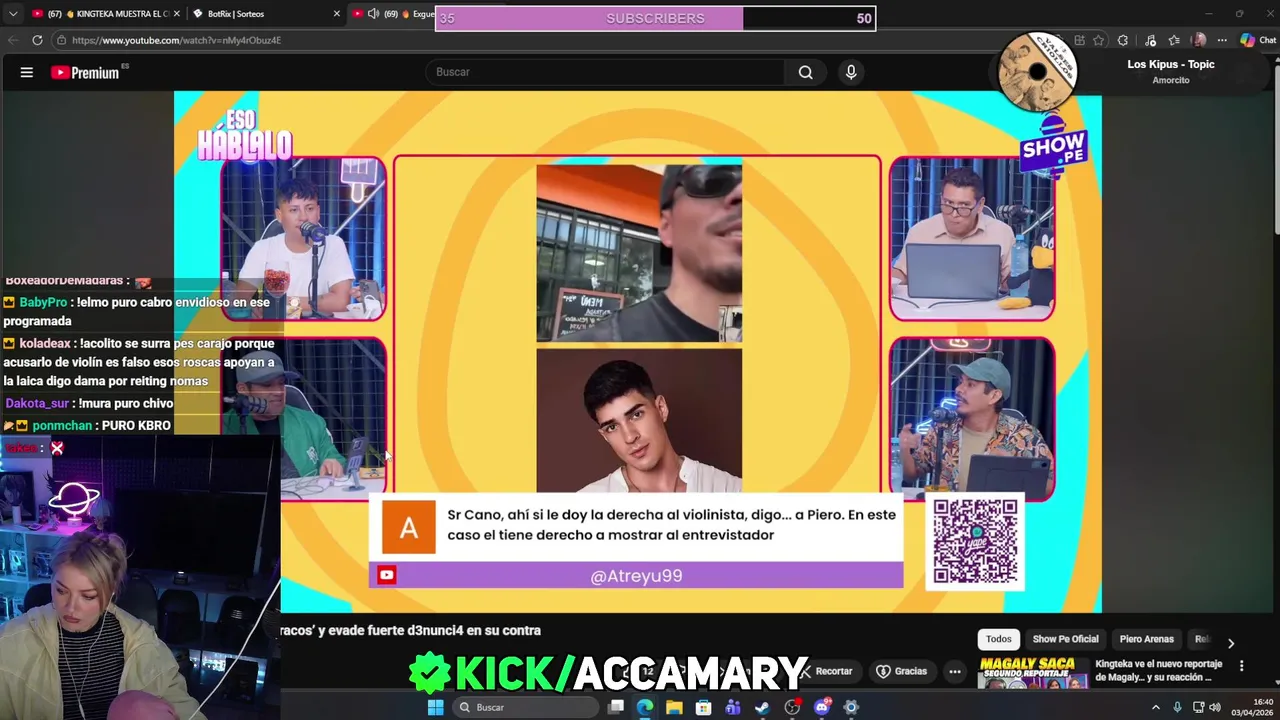This screenshot has height=720, width=1280.
Task: Click the system tray microphone icon
Action: coord(1177,707)
